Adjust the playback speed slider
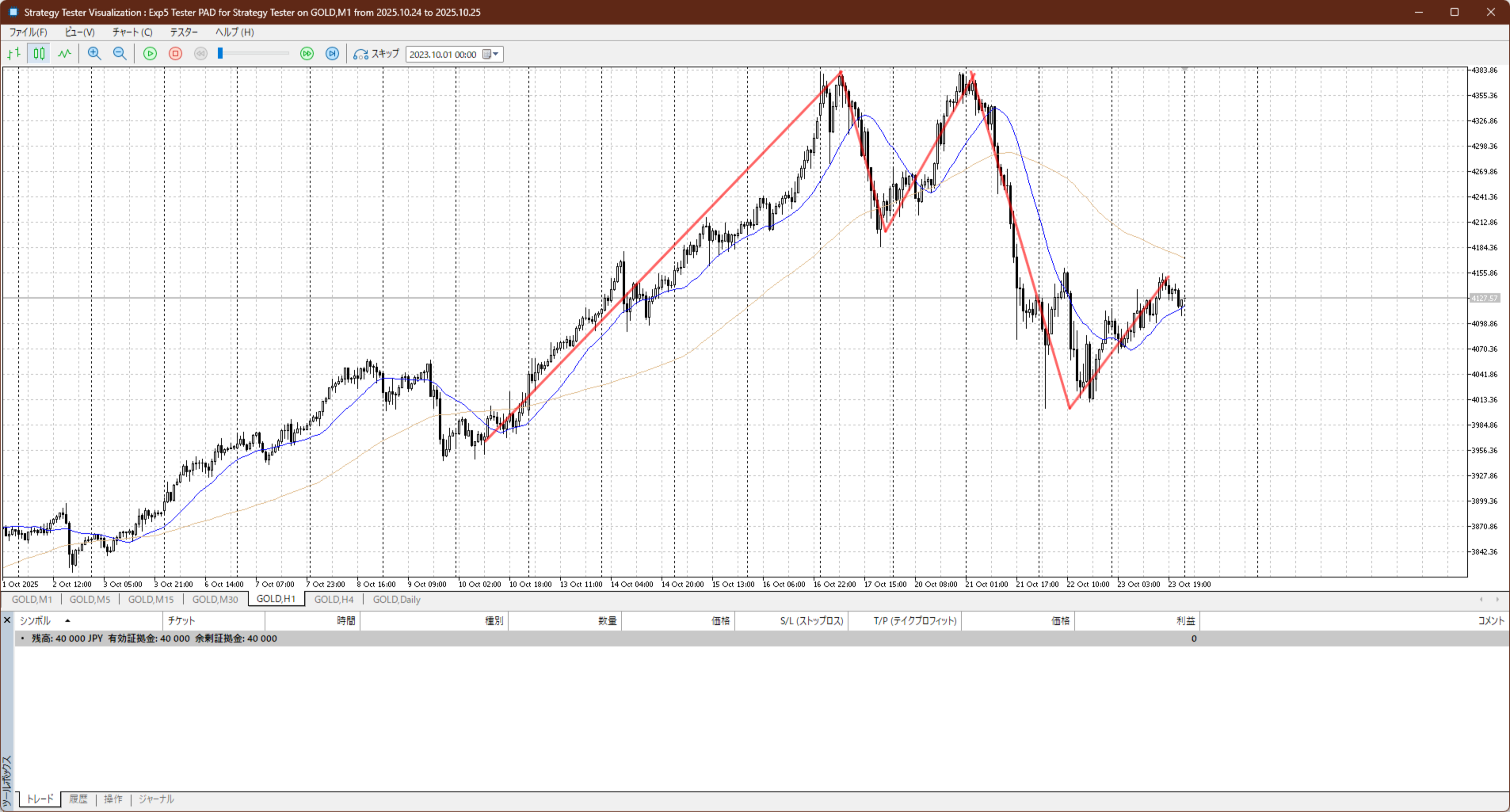Image resolution: width=1510 pixels, height=812 pixels. [x=221, y=54]
